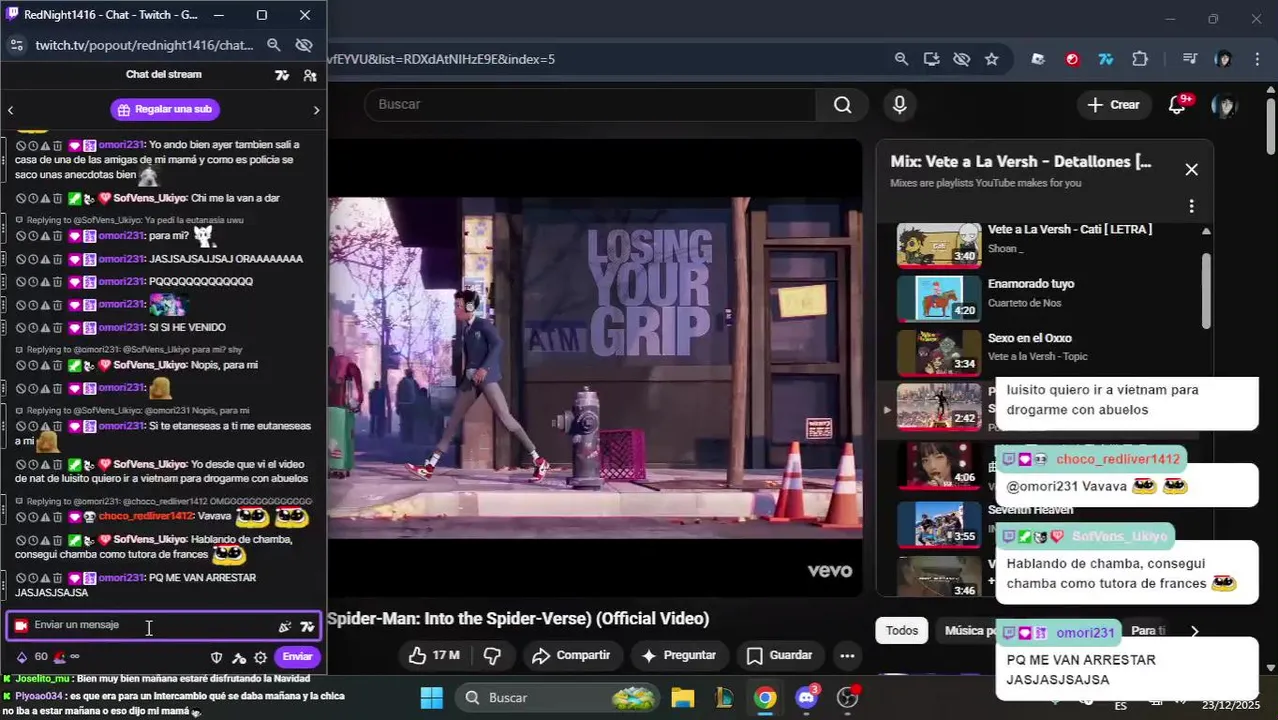Viewport: 1278px width, 720px height.
Task: Open Windows Start menu
Action: 432,698
